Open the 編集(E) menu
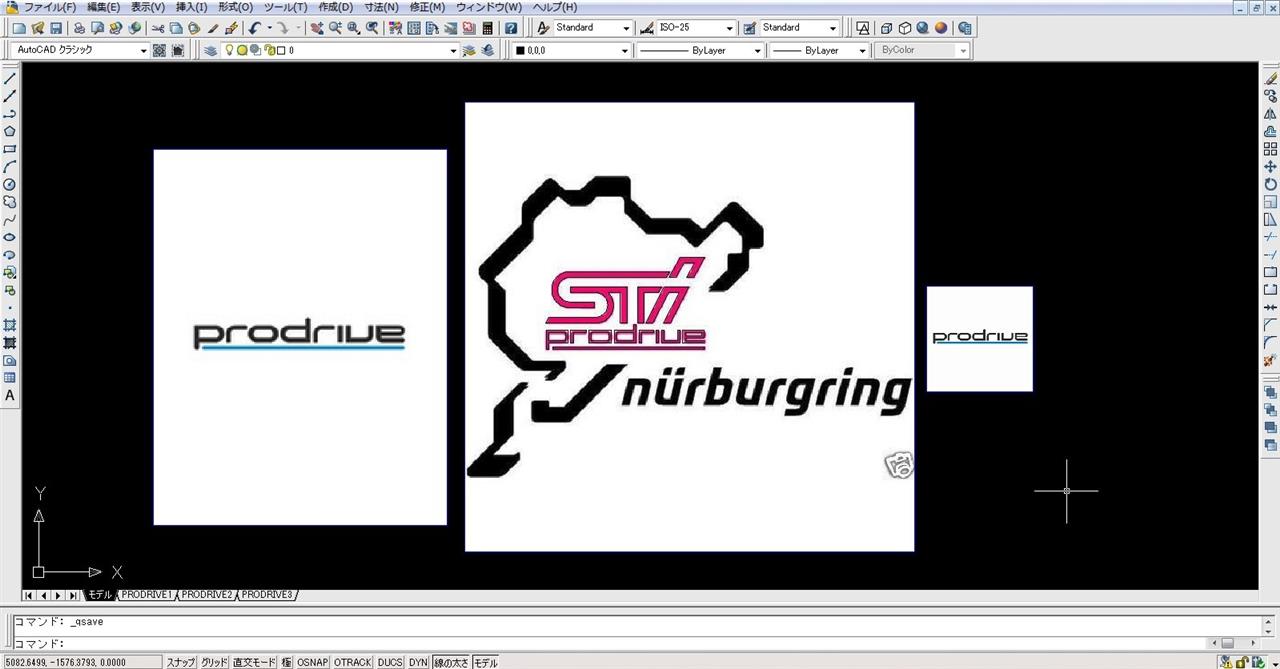 click(103, 7)
